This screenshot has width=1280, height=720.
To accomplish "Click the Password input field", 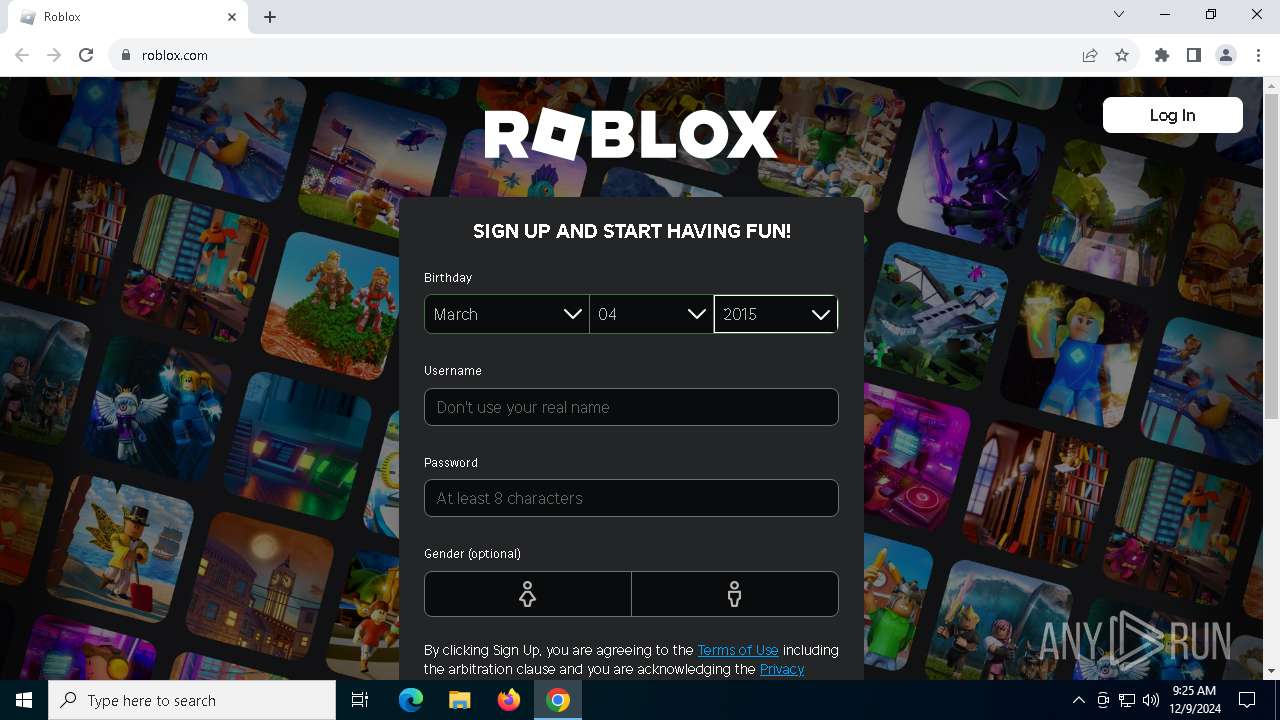I will click(x=631, y=498).
